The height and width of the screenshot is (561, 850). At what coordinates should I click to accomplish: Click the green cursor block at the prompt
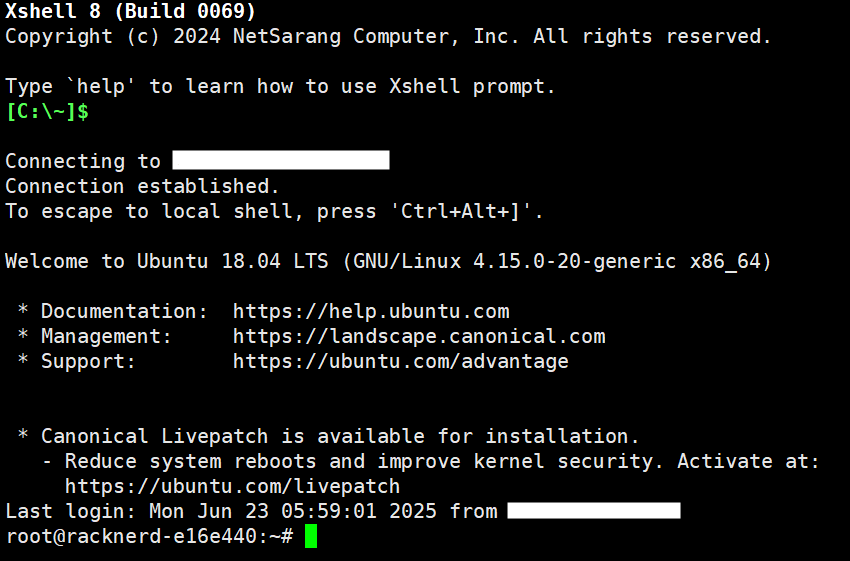[x=311, y=536]
